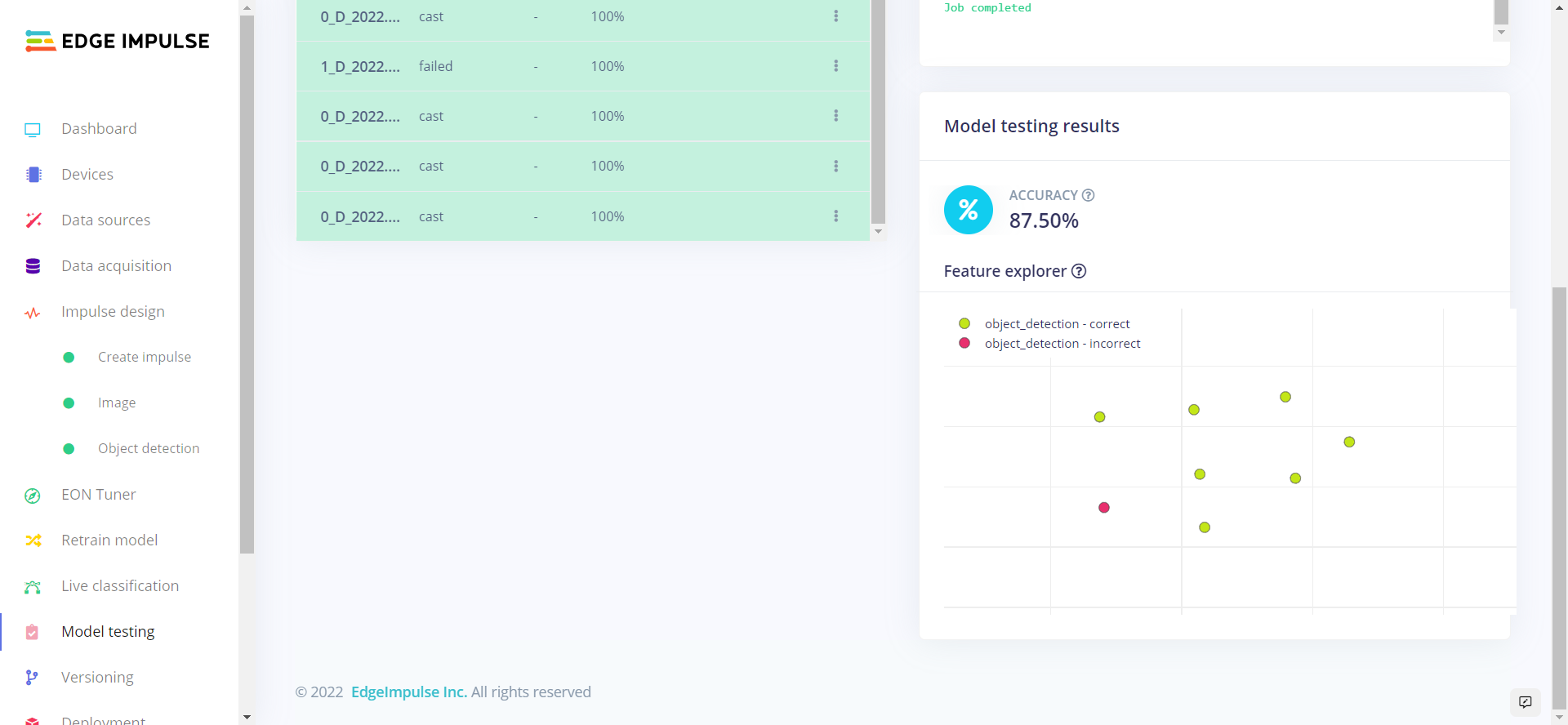Open EdgeImpulse Inc. link in footer

[x=409, y=692]
